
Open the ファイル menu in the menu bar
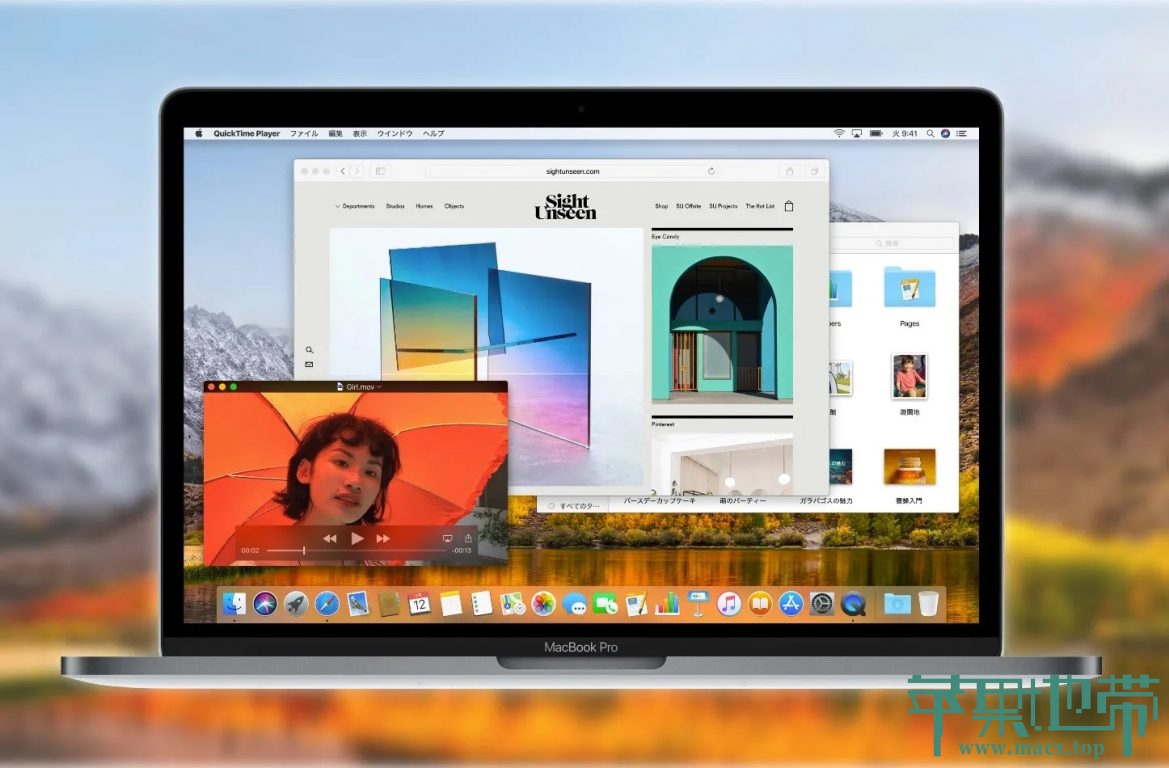click(304, 133)
